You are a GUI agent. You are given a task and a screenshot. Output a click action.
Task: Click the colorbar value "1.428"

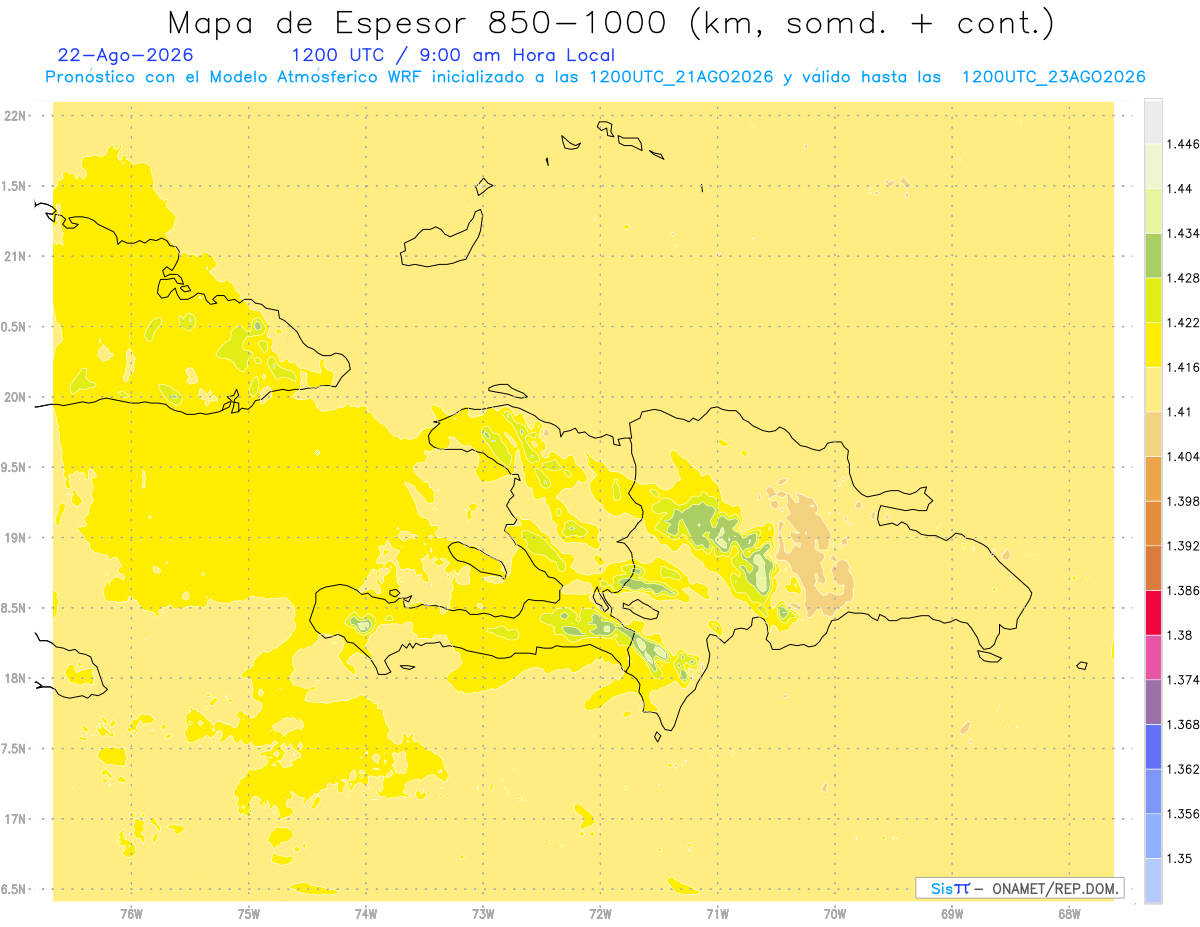coord(1183,277)
